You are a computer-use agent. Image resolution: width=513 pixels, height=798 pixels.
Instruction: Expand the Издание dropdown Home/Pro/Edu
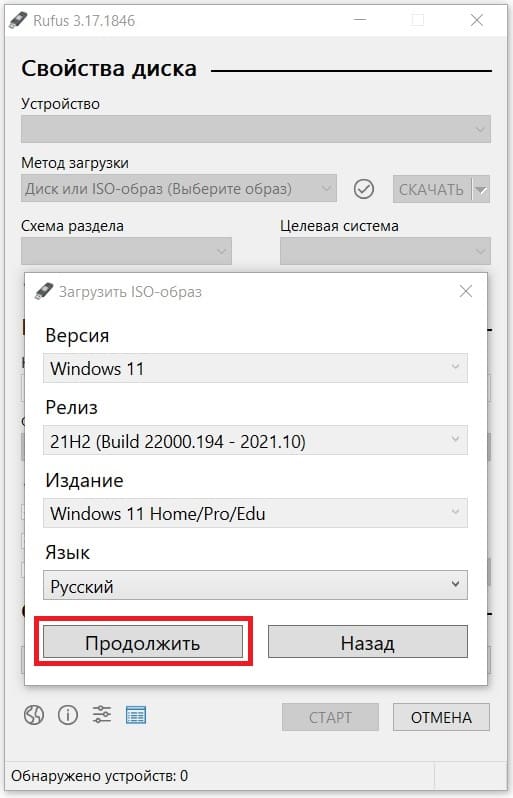pyautogui.click(x=255, y=513)
